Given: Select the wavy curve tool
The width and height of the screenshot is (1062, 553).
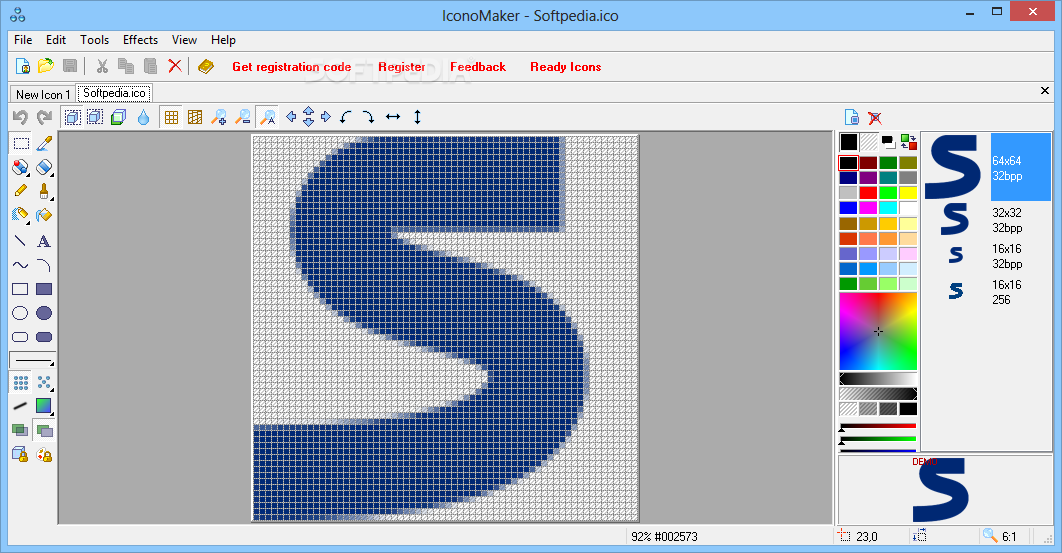Looking at the screenshot, I should (21, 265).
